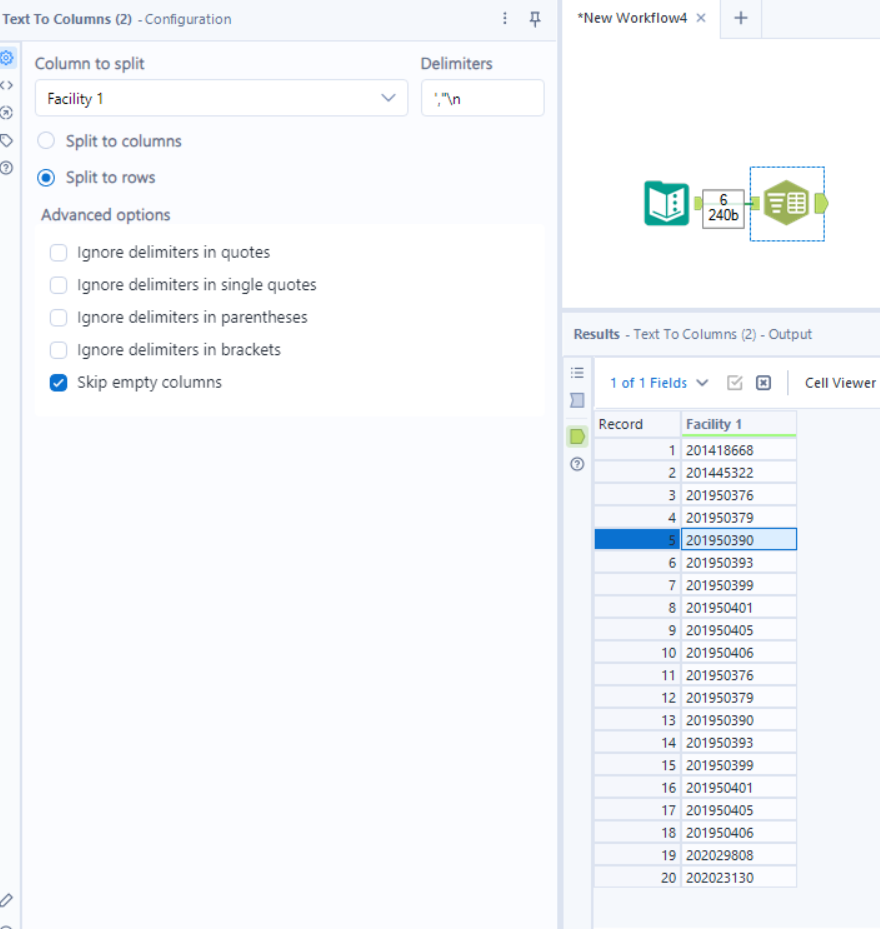Select record 8 cell 201950401
Image resolution: width=880 pixels, height=929 pixels.
738,608
